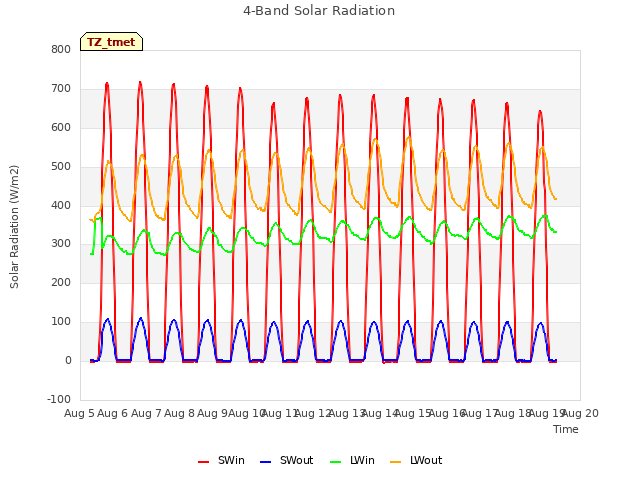Click the TZ_tmet annotation label
Image resolution: width=640 pixels, height=480 pixels.
click(x=111, y=42)
